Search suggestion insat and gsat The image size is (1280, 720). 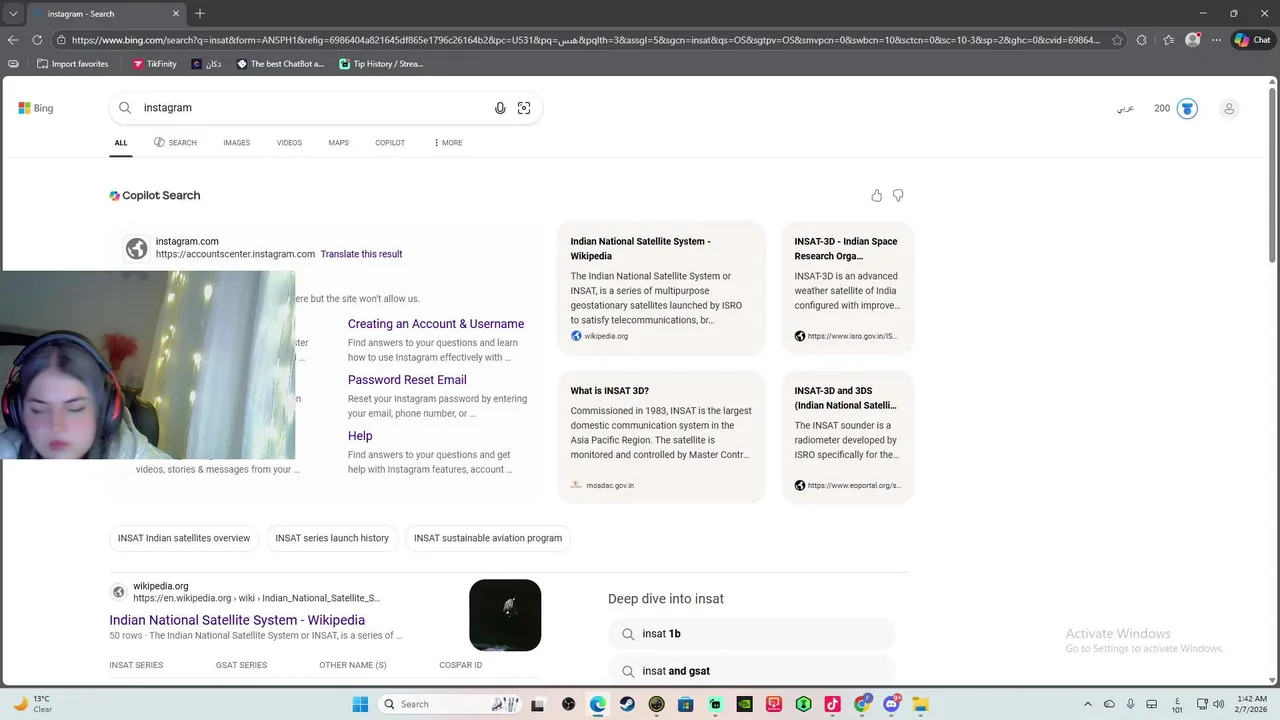[751, 671]
